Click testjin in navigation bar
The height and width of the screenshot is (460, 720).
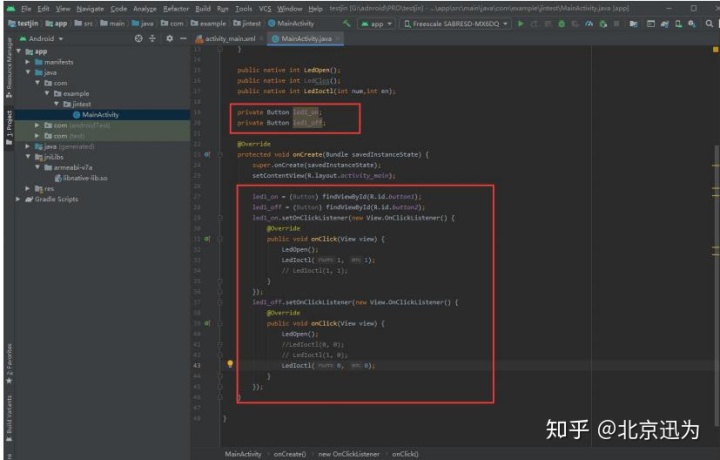23,23
